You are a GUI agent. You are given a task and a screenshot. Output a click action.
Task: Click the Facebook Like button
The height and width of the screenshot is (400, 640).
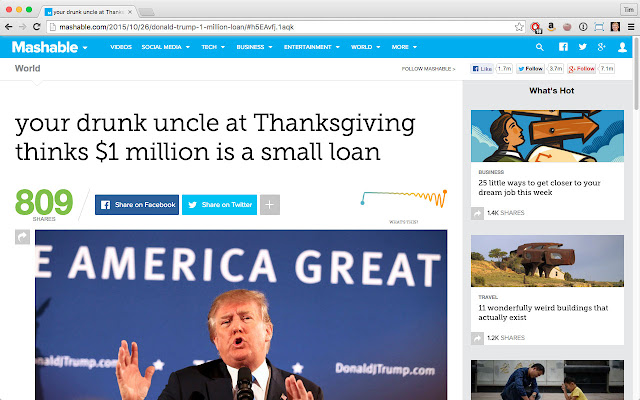pyautogui.click(x=482, y=69)
